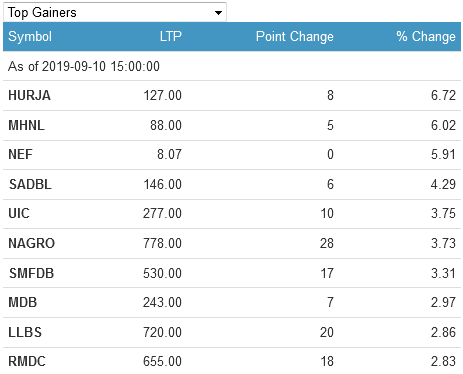The width and height of the screenshot is (463, 374).
Task: Sort by the LTP column header
Action: (x=171, y=36)
